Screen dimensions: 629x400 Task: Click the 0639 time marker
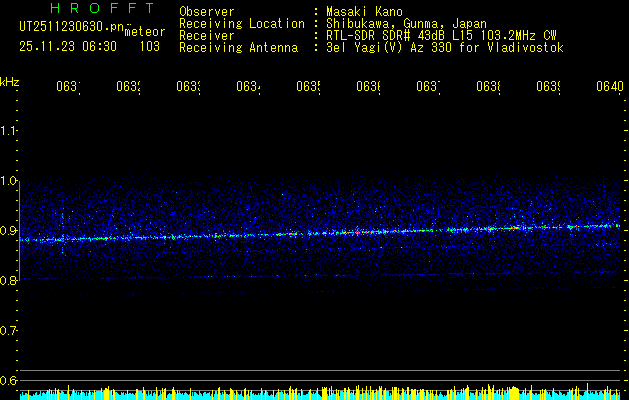[x=548, y=87]
